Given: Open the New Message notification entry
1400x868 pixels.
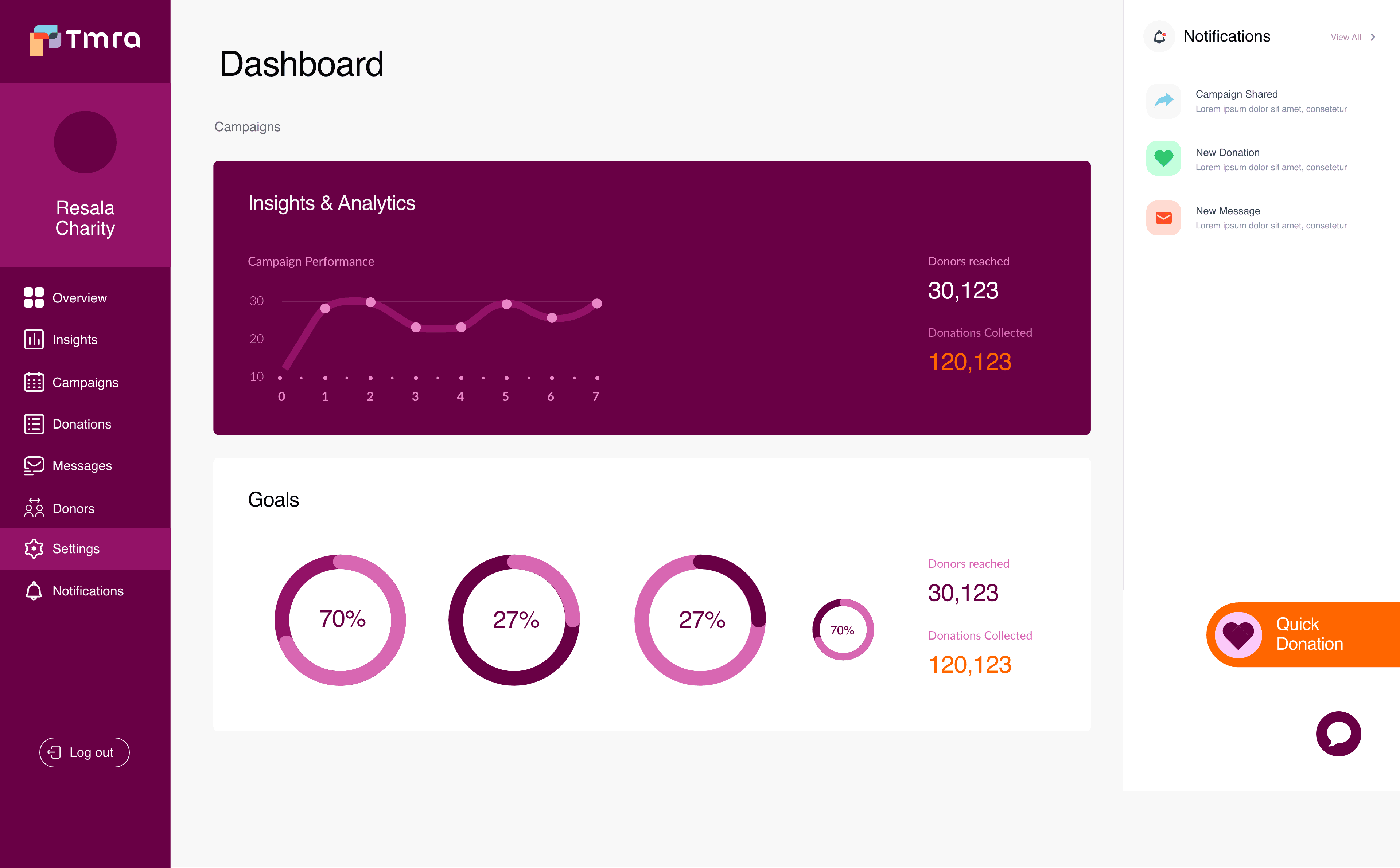Looking at the screenshot, I should 1270,218.
